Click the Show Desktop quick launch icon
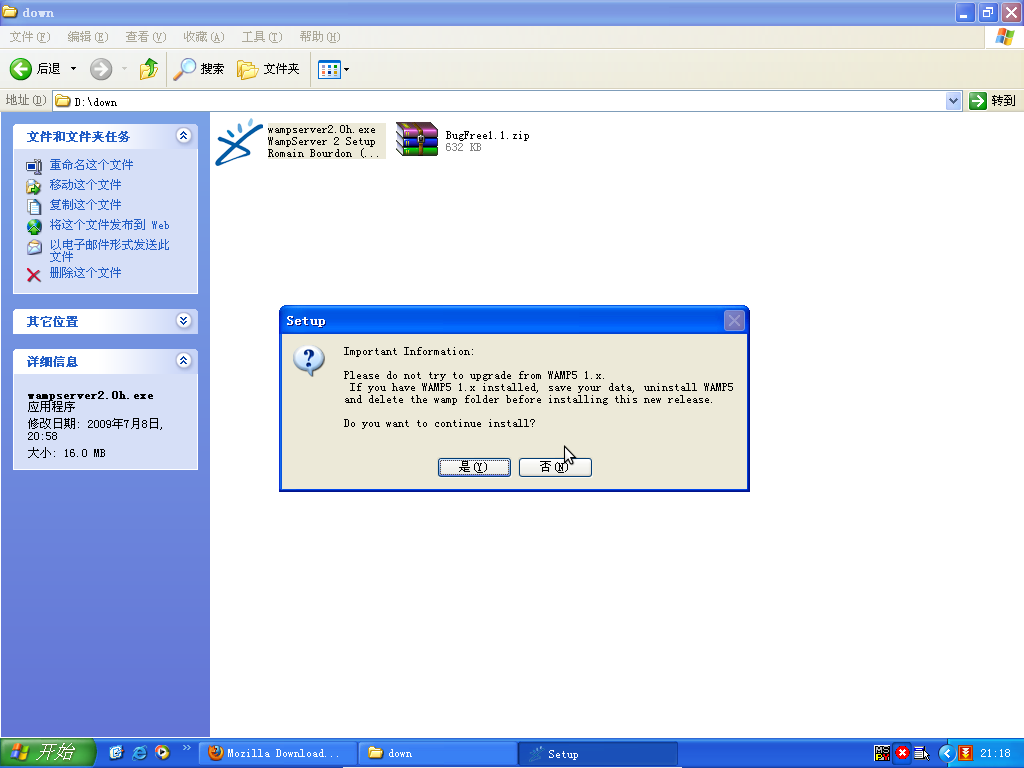The height and width of the screenshot is (768, 1024). coord(116,753)
